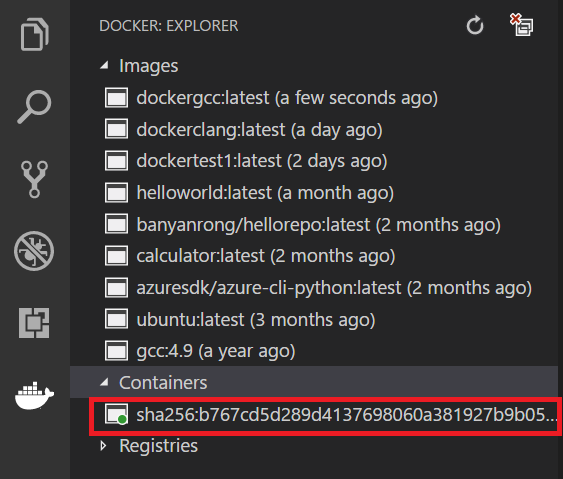The width and height of the screenshot is (563, 479).
Task: Open the Docker whale icon in activity bar
Action: (34, 395)
